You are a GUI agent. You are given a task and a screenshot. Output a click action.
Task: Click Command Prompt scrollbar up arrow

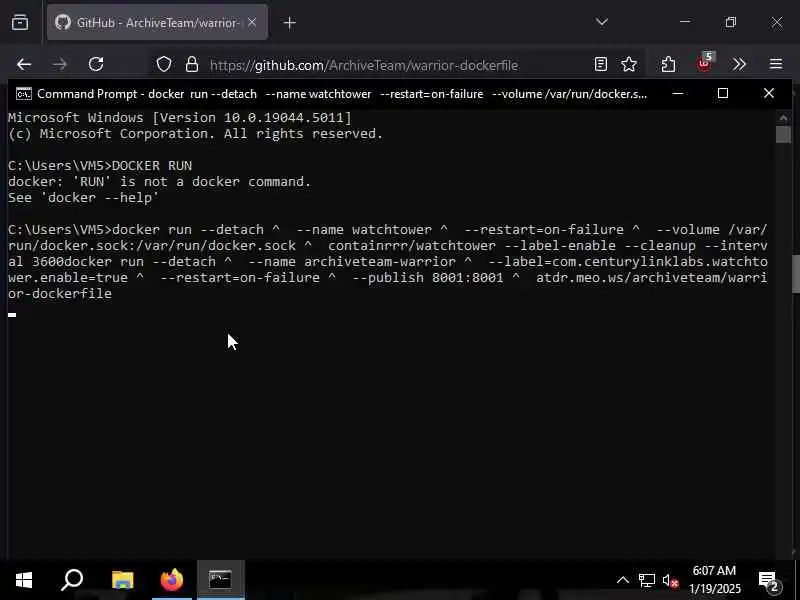click(x=783, y=117)
